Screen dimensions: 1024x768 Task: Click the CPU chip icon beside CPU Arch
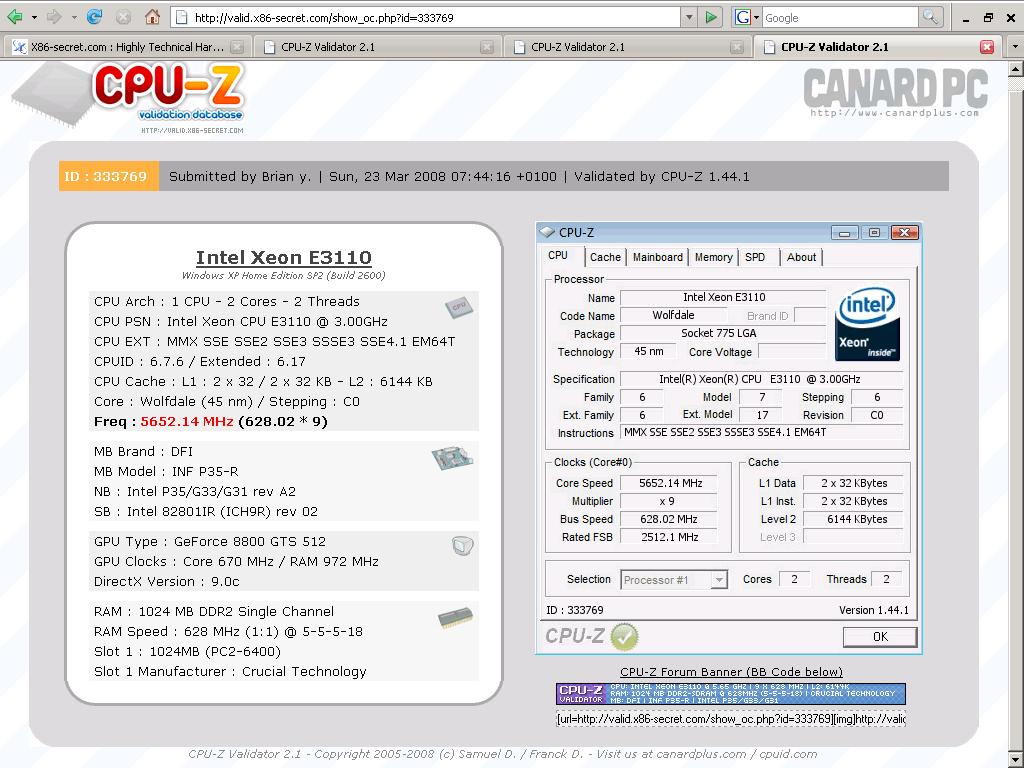(x=458, y=307)
